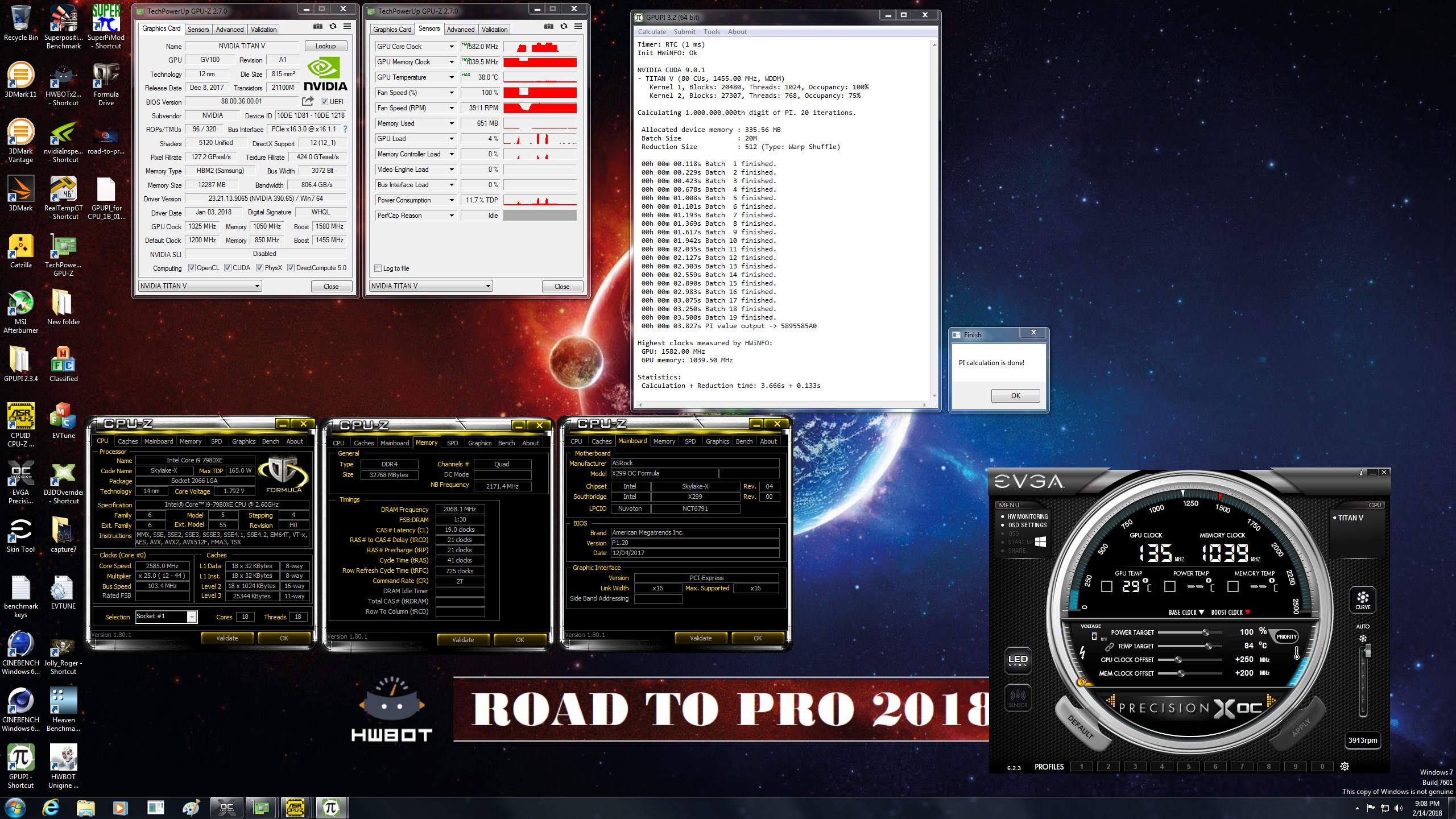Screen dimensions: 1456x819
Task: Click the DEFAULT button in Precision XOC
Action: pos(1081,726)
